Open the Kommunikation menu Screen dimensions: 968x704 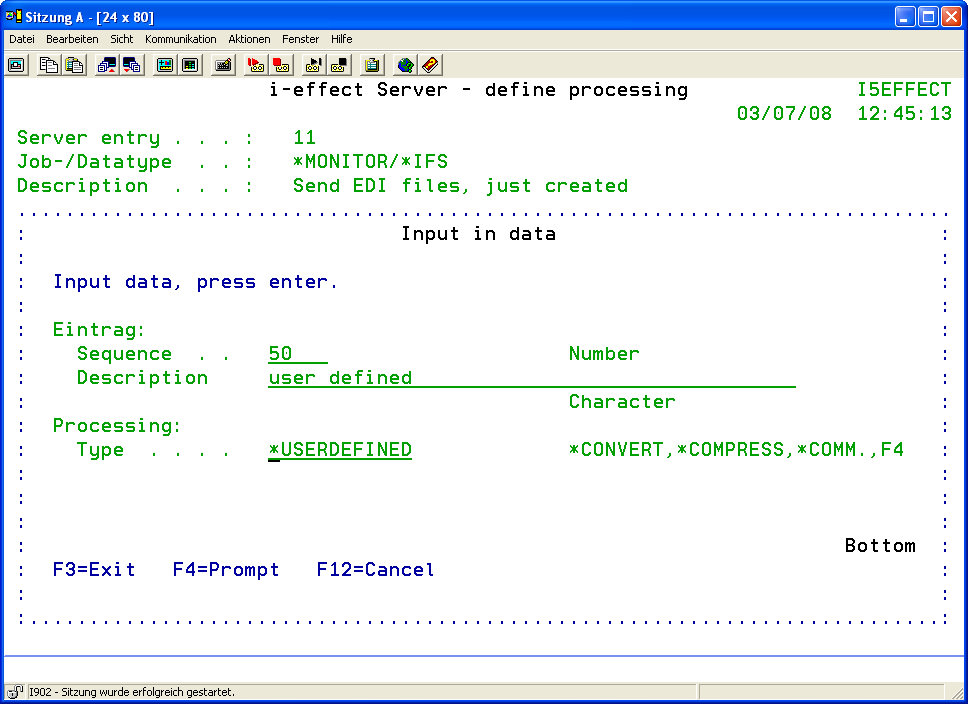180,39
